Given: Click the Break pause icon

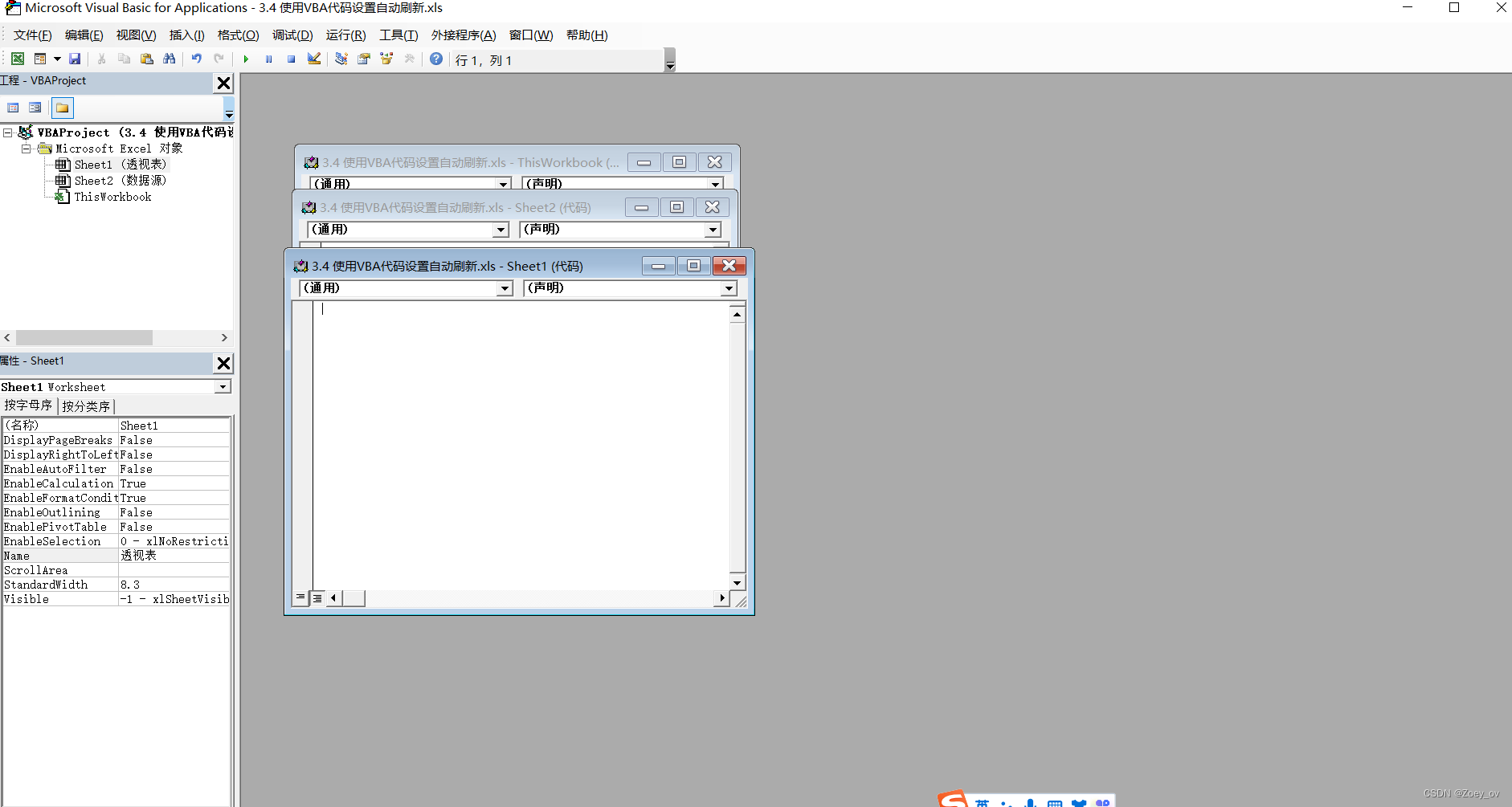Looking at the screenshot, I should 268,59.
